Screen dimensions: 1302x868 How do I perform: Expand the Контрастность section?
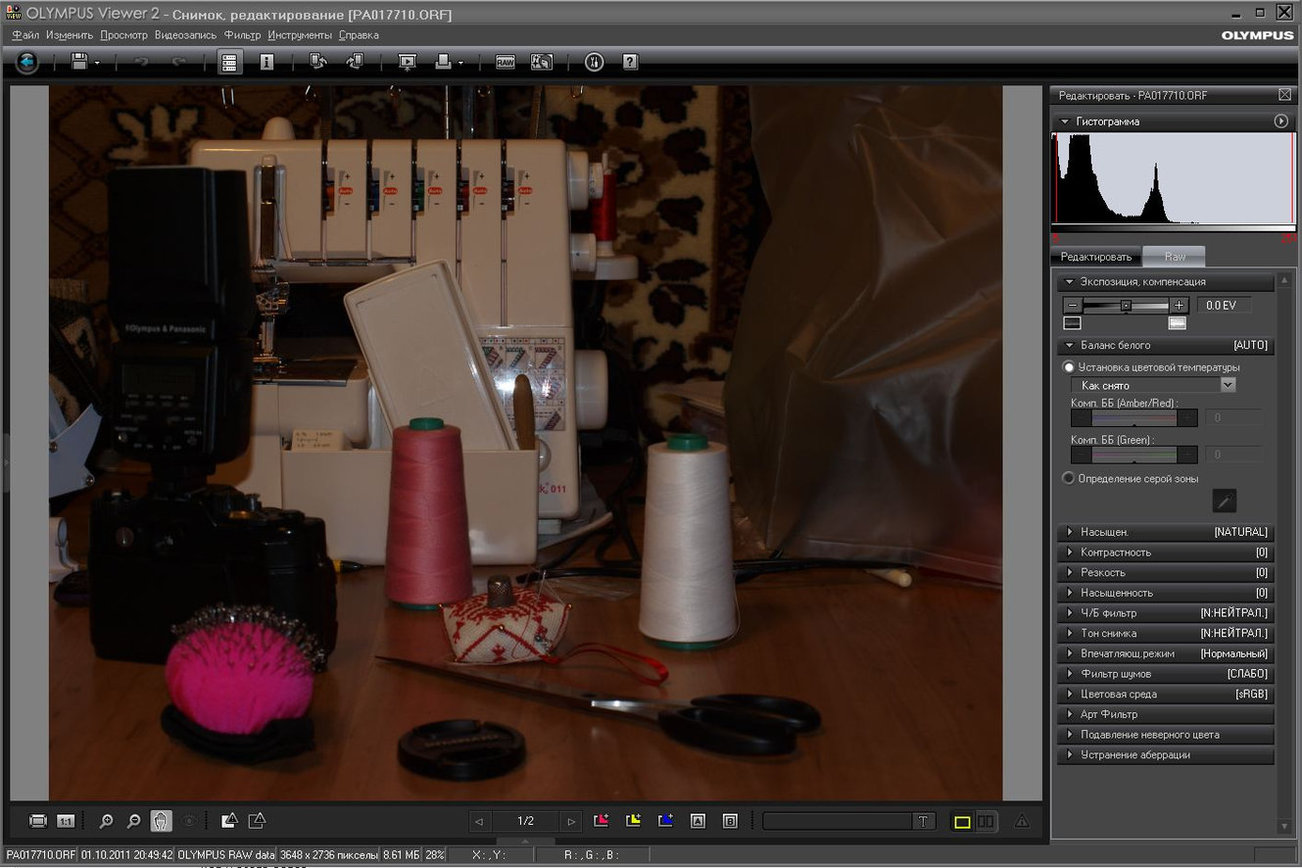(1165, 552)
